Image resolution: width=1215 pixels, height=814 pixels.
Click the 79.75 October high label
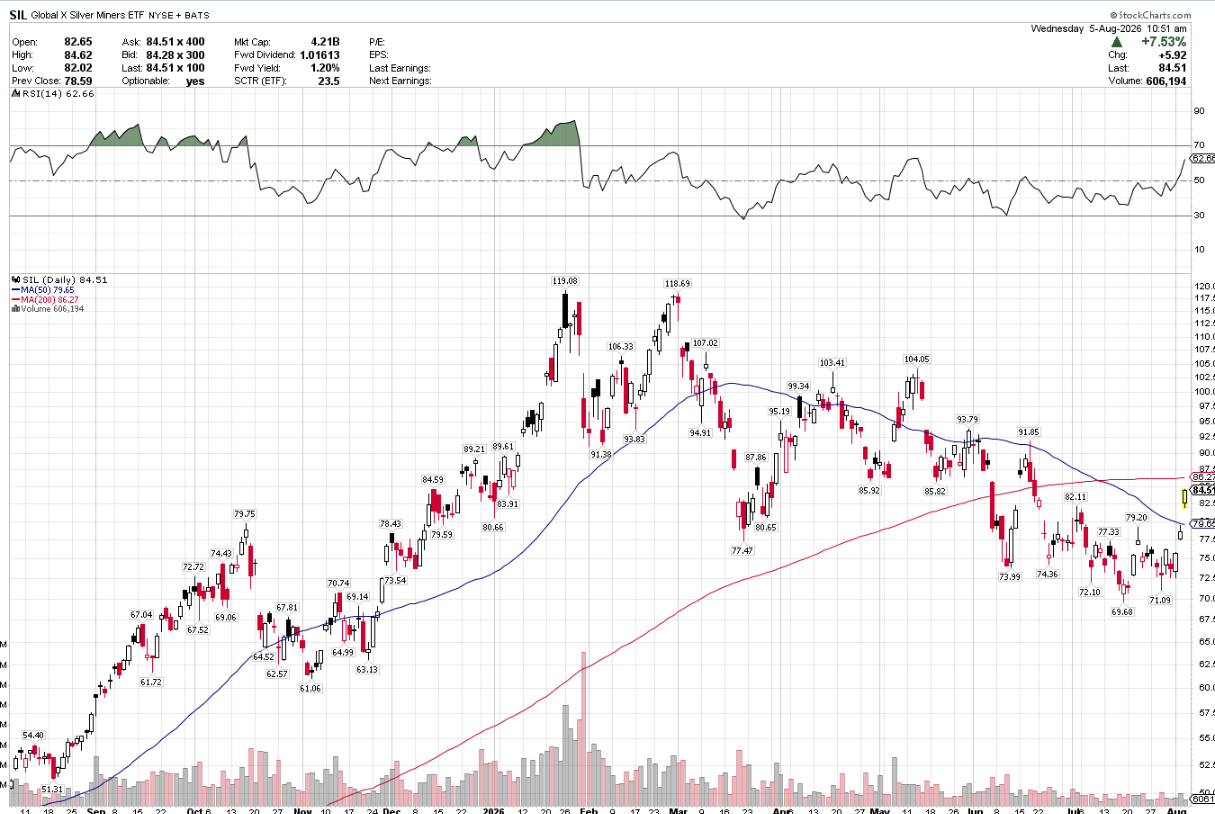(x=244, y=513)
